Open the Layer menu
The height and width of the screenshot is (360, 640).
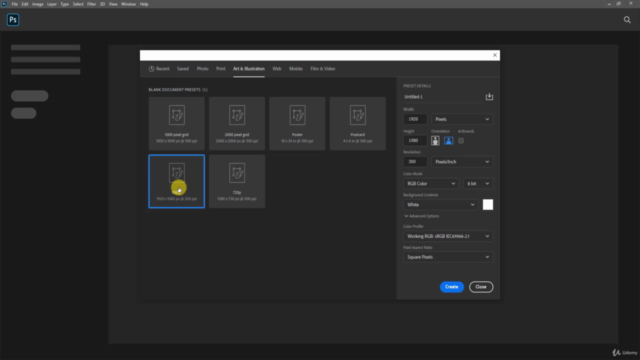[x=52, y=4]
